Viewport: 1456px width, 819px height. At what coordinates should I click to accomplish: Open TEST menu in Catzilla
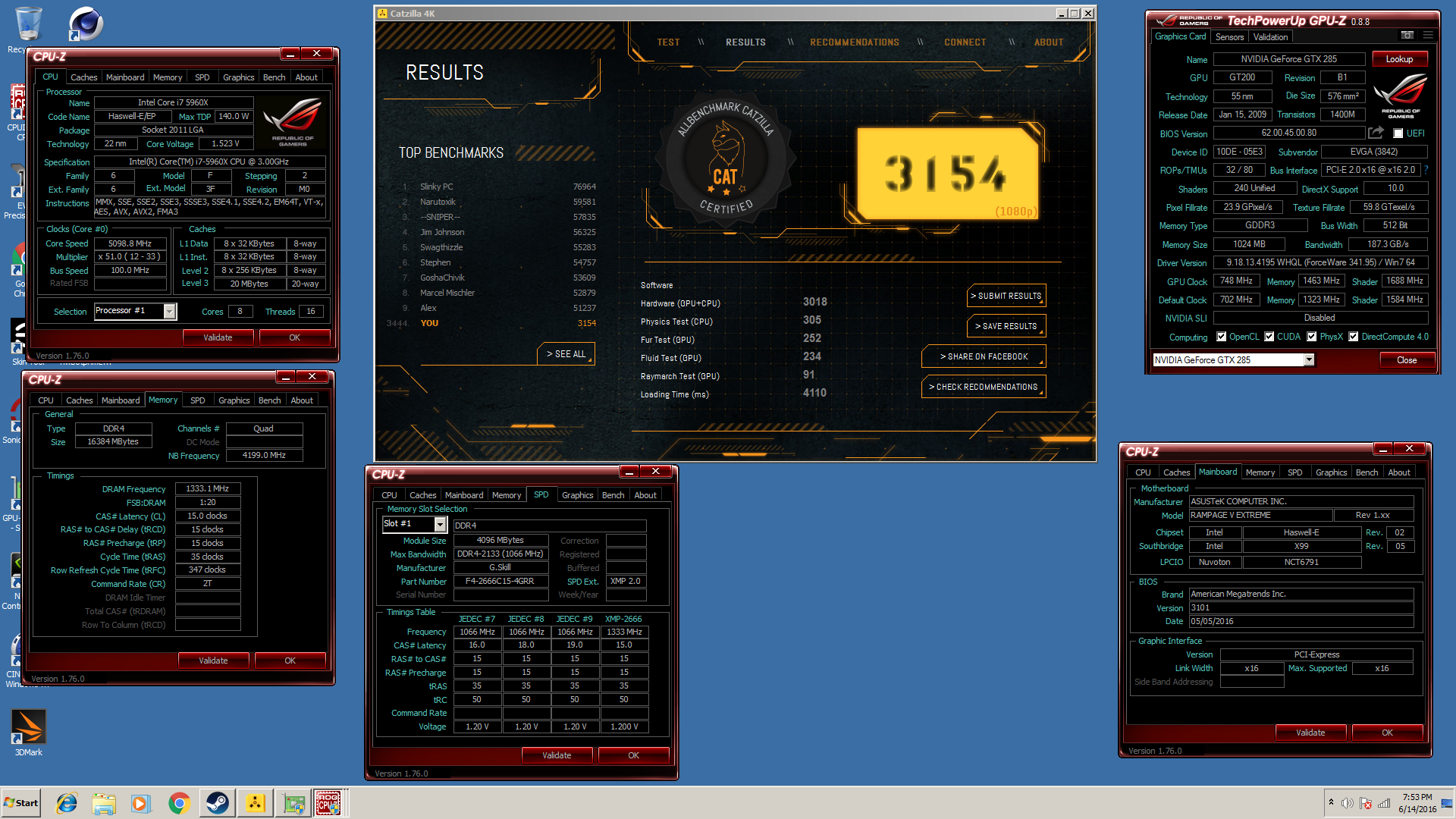tap(668, 42)
